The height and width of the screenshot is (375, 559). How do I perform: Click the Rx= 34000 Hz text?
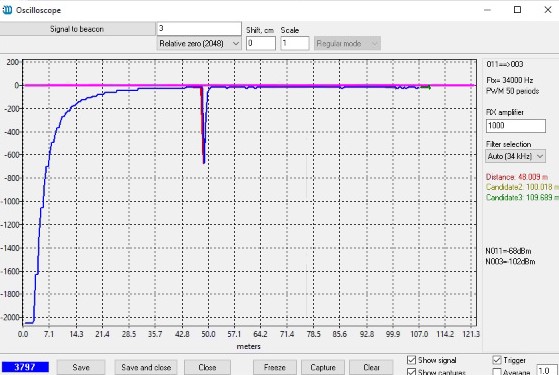point(509,80)
